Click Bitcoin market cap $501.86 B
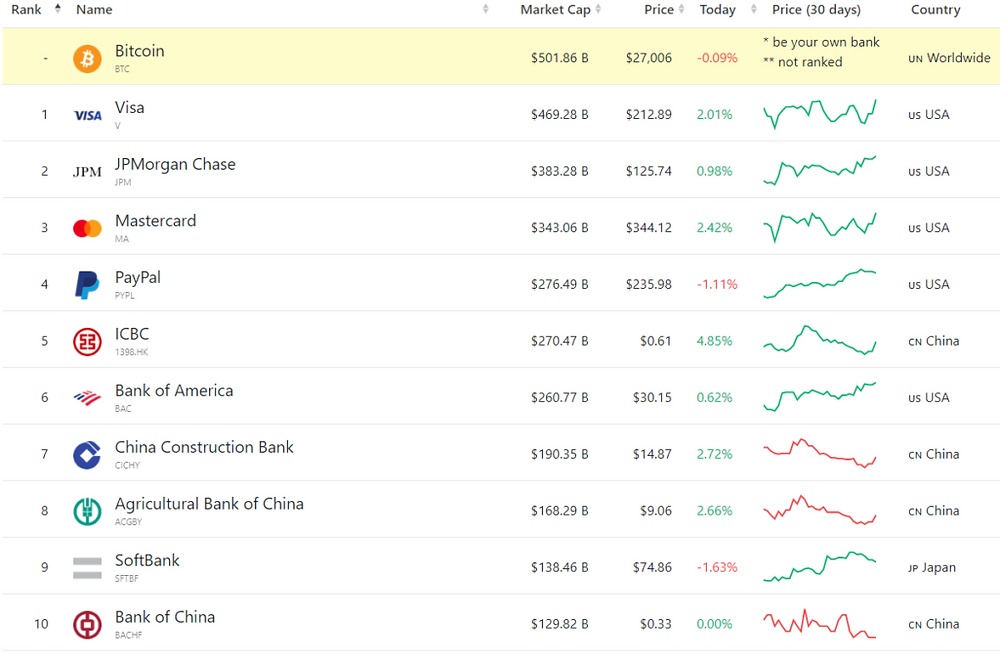This screenshot has height=654, width=1000. tap(559, 58)
